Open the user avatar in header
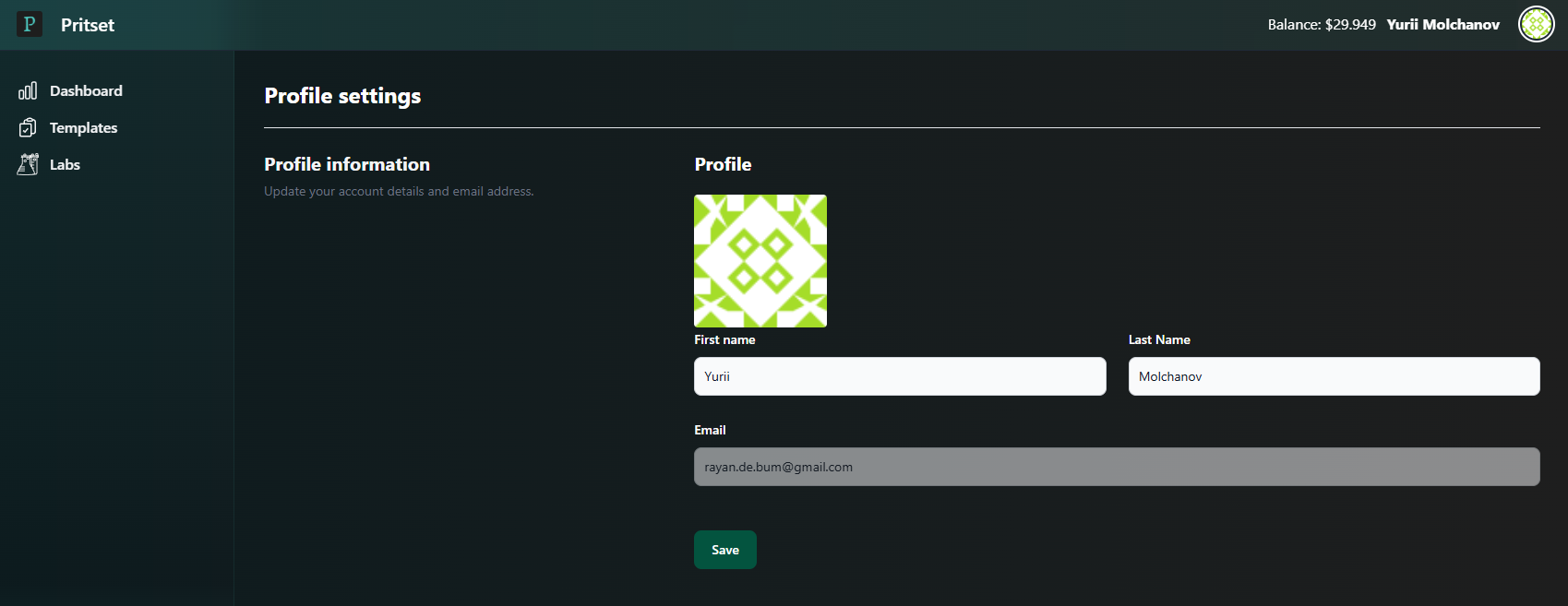Image resolution: width=1568 pixels, height=606 pixels. (1536, 25)
